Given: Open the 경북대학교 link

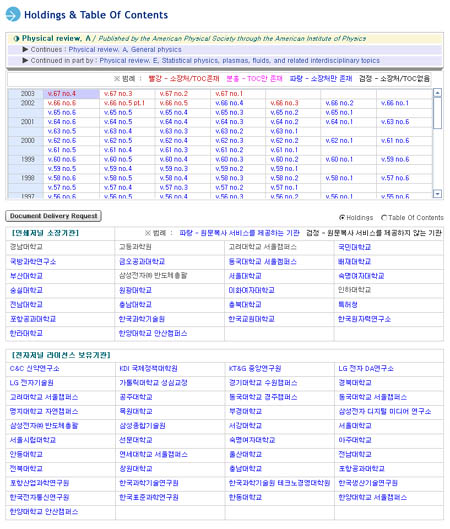Looking at the screenshot, I should pos(355,383).
